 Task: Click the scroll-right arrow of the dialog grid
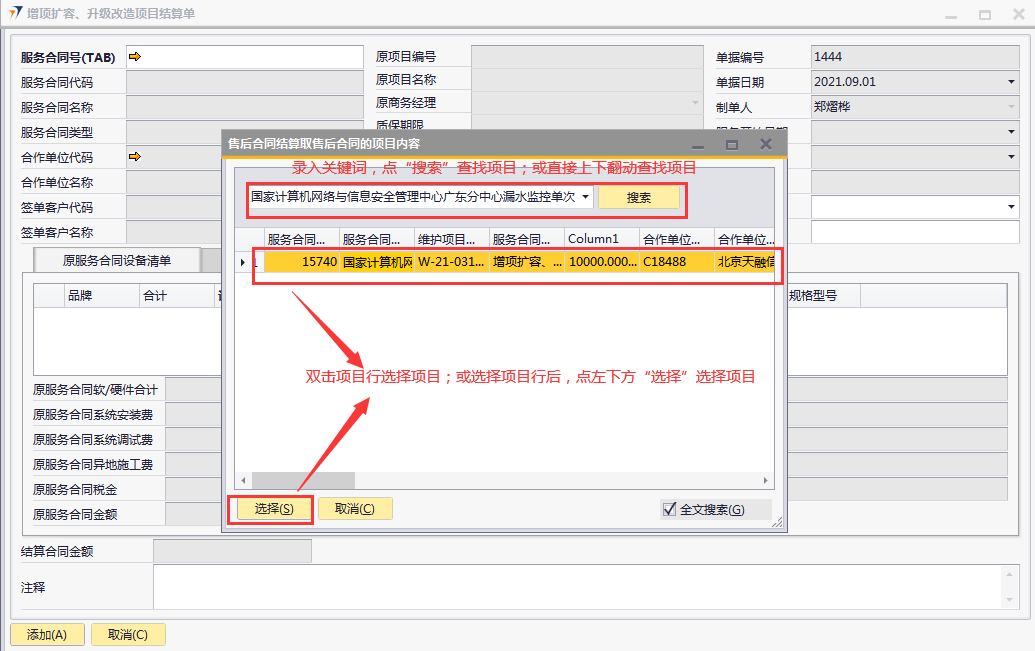(x=766, y=481)
